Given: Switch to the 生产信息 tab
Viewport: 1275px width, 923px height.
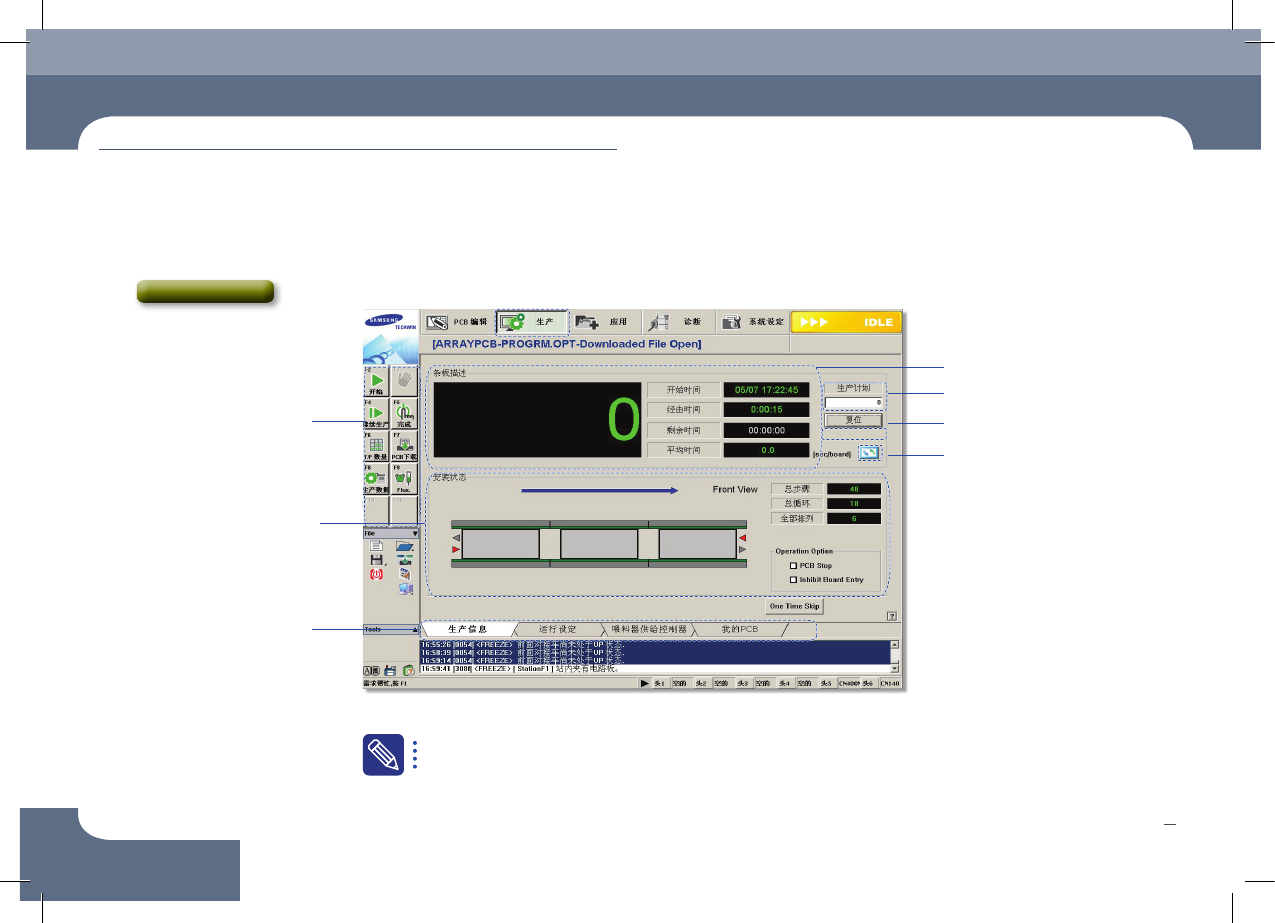Looking at the screenshot, I should click(469, 630).
